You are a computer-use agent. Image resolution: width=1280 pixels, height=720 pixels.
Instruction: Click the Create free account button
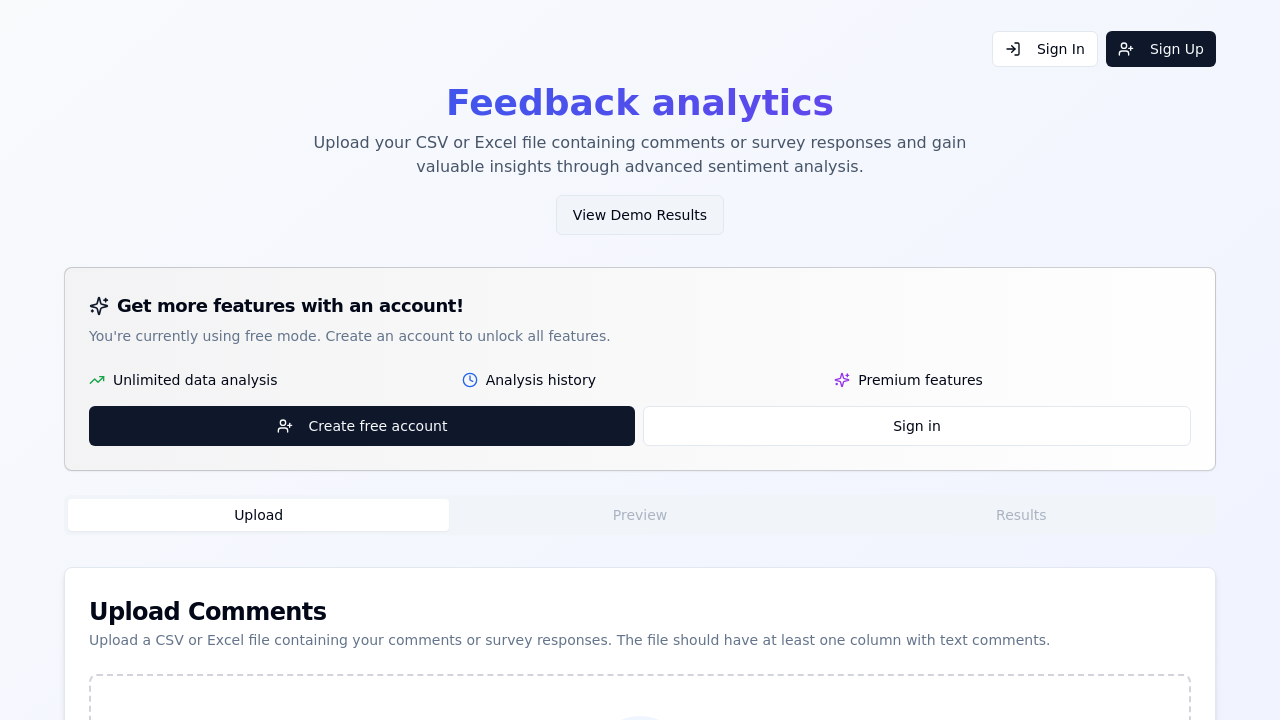point(362,426)
